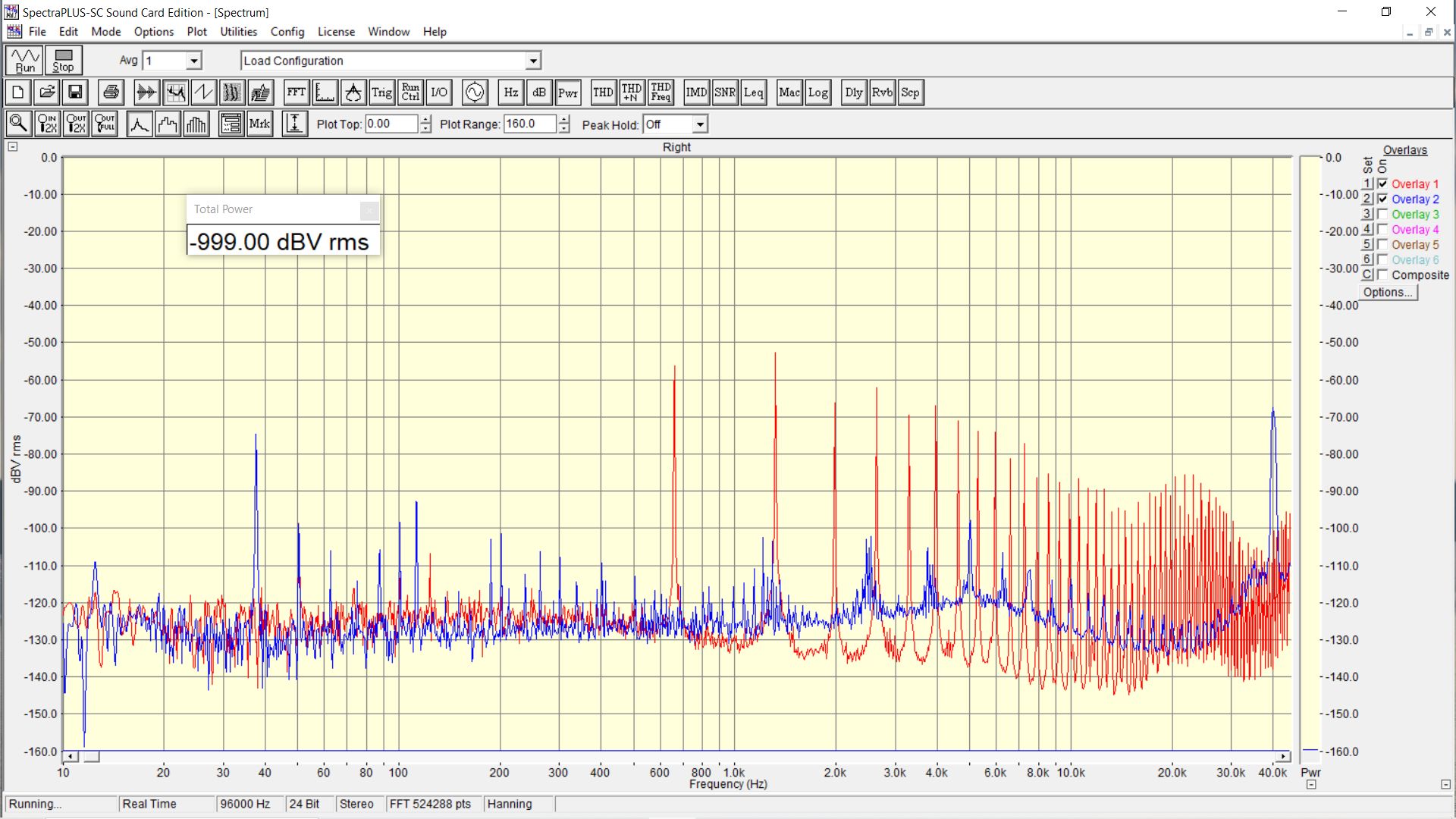
Task: Open the Utilities menu
Action: tap(238, 32)
